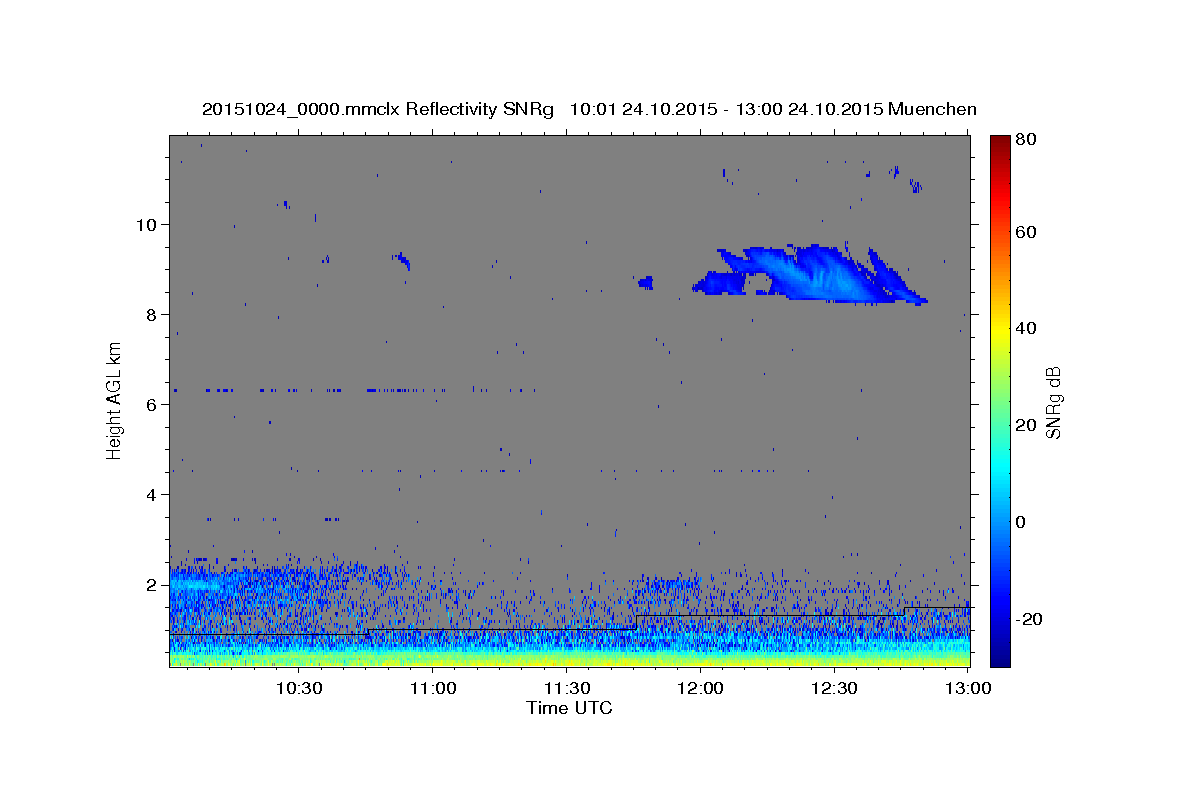The height and width of the screenshot is (800, 1200).
Task: Click the colorbar value label 20
Action: [1025, 425]
